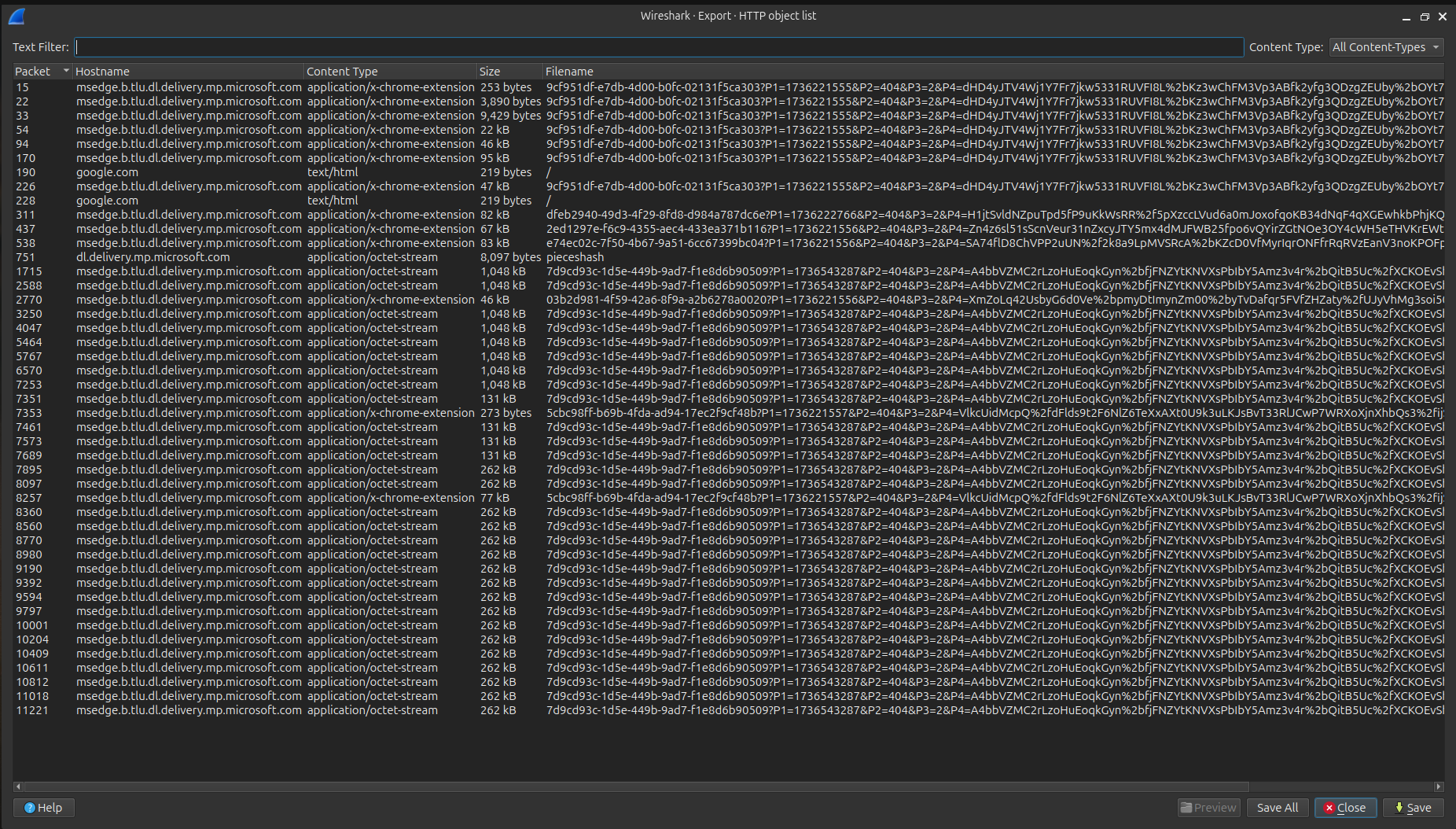Select packet 2770 x-chrome-extension row
Viewport: 1456px width, 829px height.
(729, 300)
